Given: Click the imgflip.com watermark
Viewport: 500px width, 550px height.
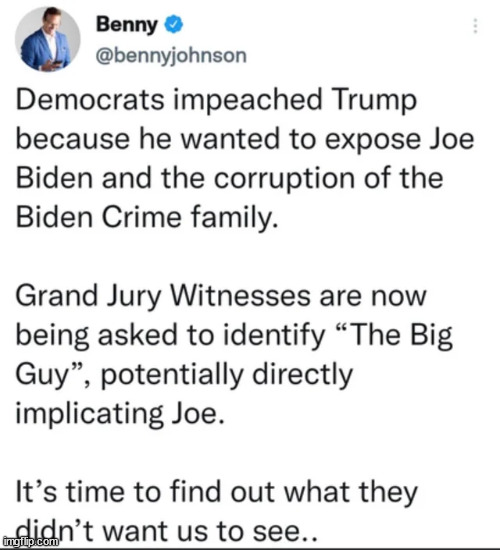Looking at the screenshot, I should 31,541.
